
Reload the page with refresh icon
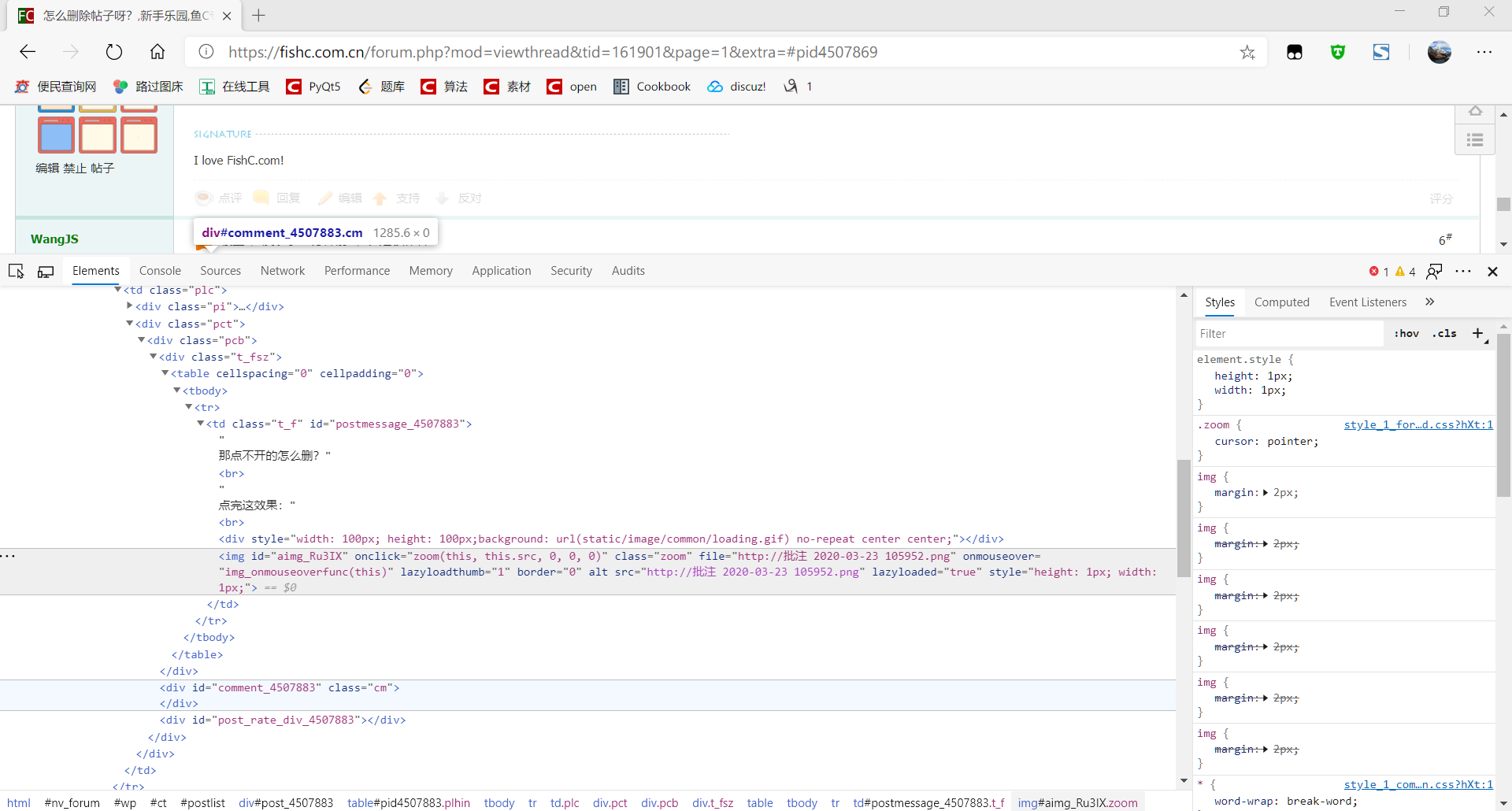(x=114, y=52)
